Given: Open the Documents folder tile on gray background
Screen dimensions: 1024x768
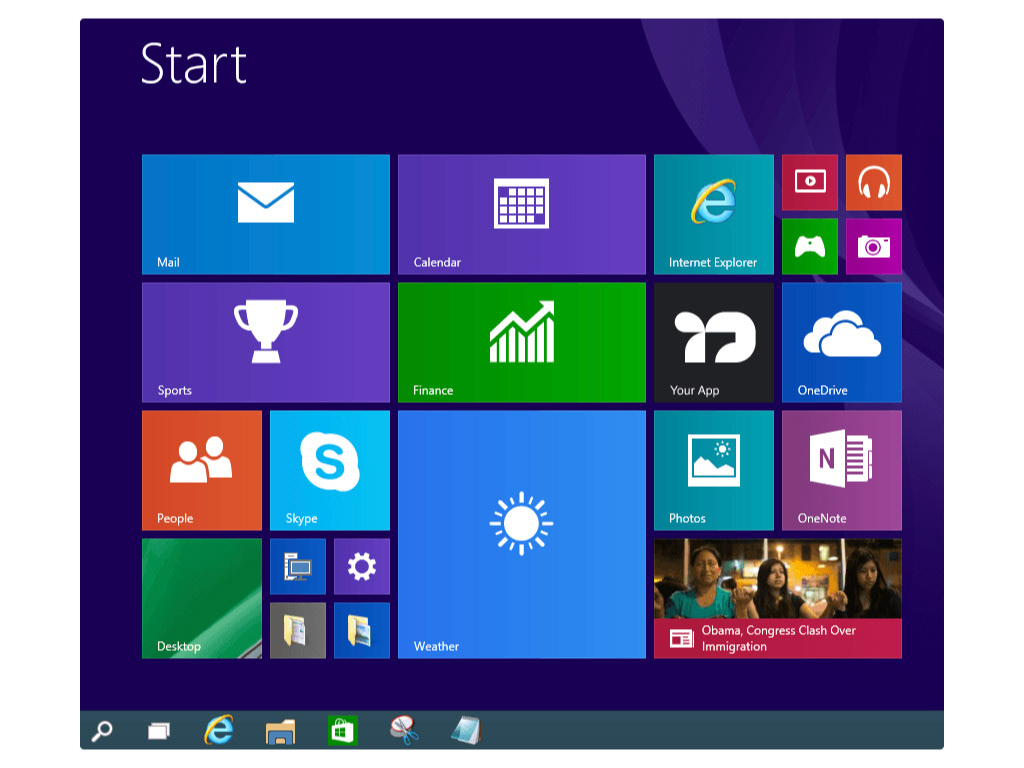Looking at the screenshot, I should [x=298, y=630].
